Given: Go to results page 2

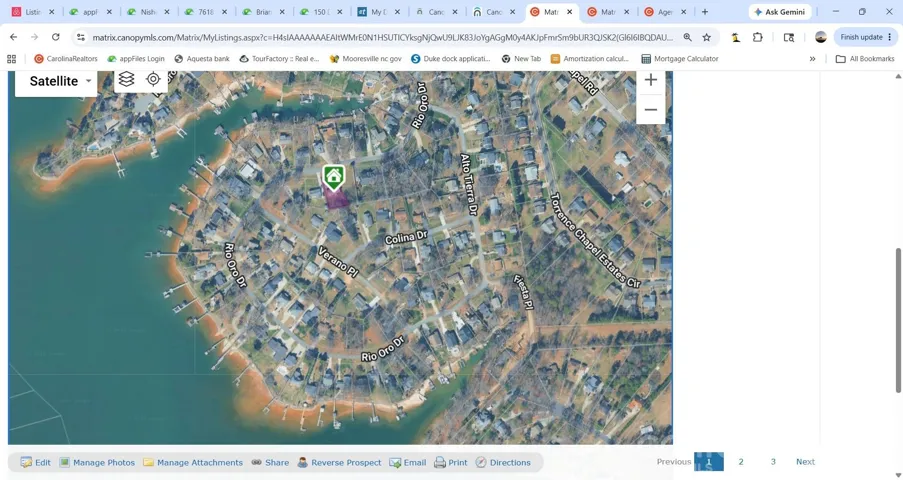Looking at the screenshot, I should point(741,462).
